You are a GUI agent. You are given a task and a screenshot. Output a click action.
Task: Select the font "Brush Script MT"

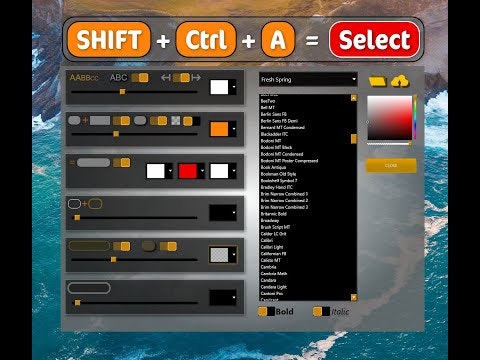coord(275,227)
